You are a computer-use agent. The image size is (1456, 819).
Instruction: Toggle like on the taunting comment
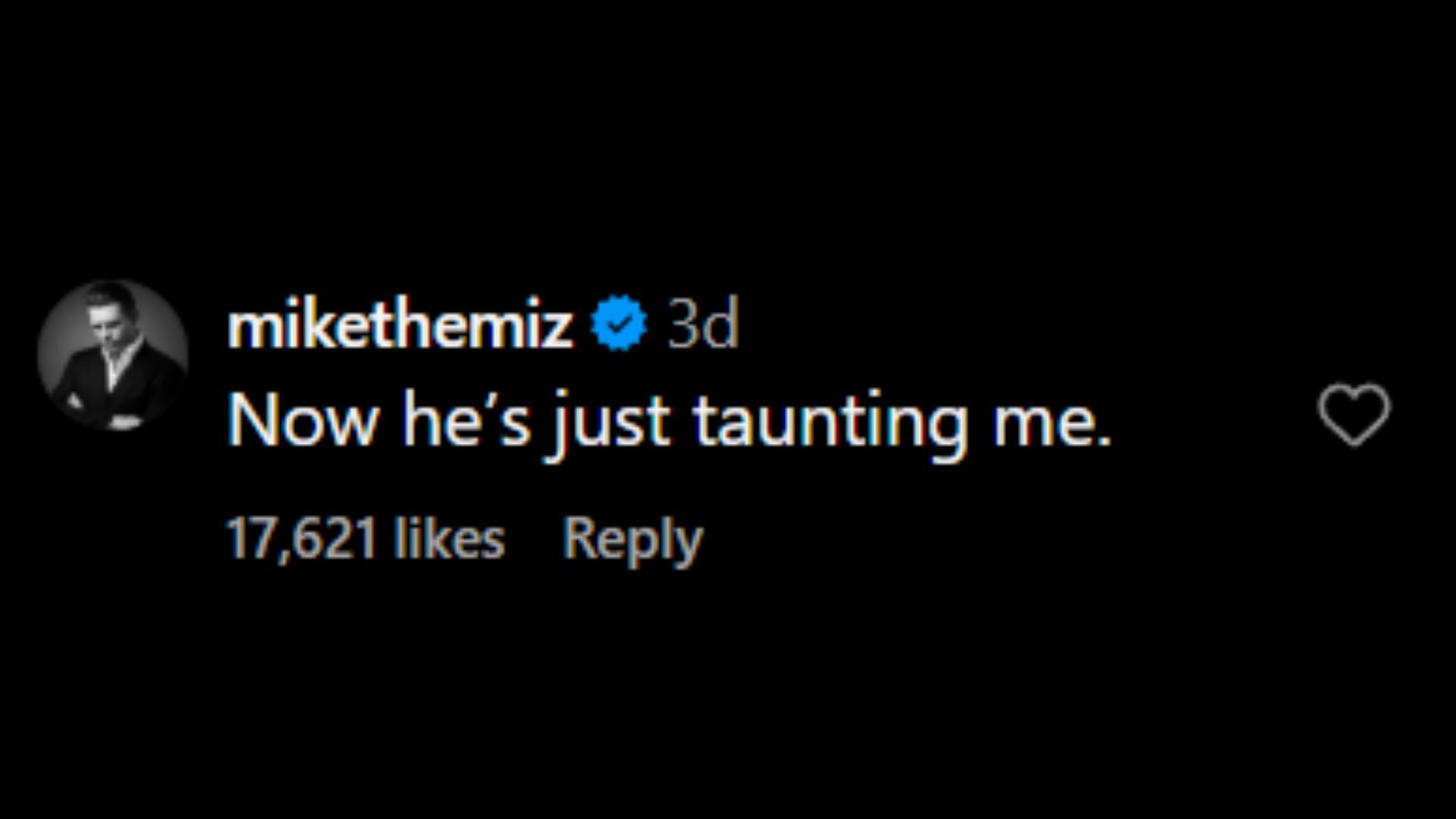point(1354,415)
